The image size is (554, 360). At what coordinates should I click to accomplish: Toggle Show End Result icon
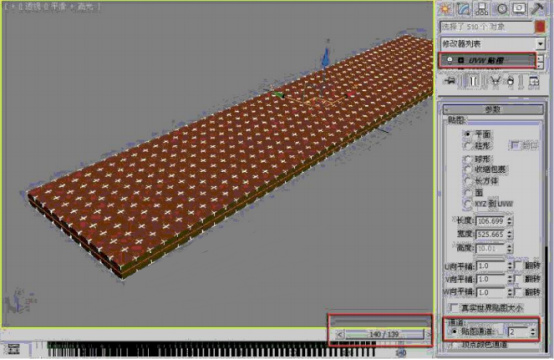473,81
